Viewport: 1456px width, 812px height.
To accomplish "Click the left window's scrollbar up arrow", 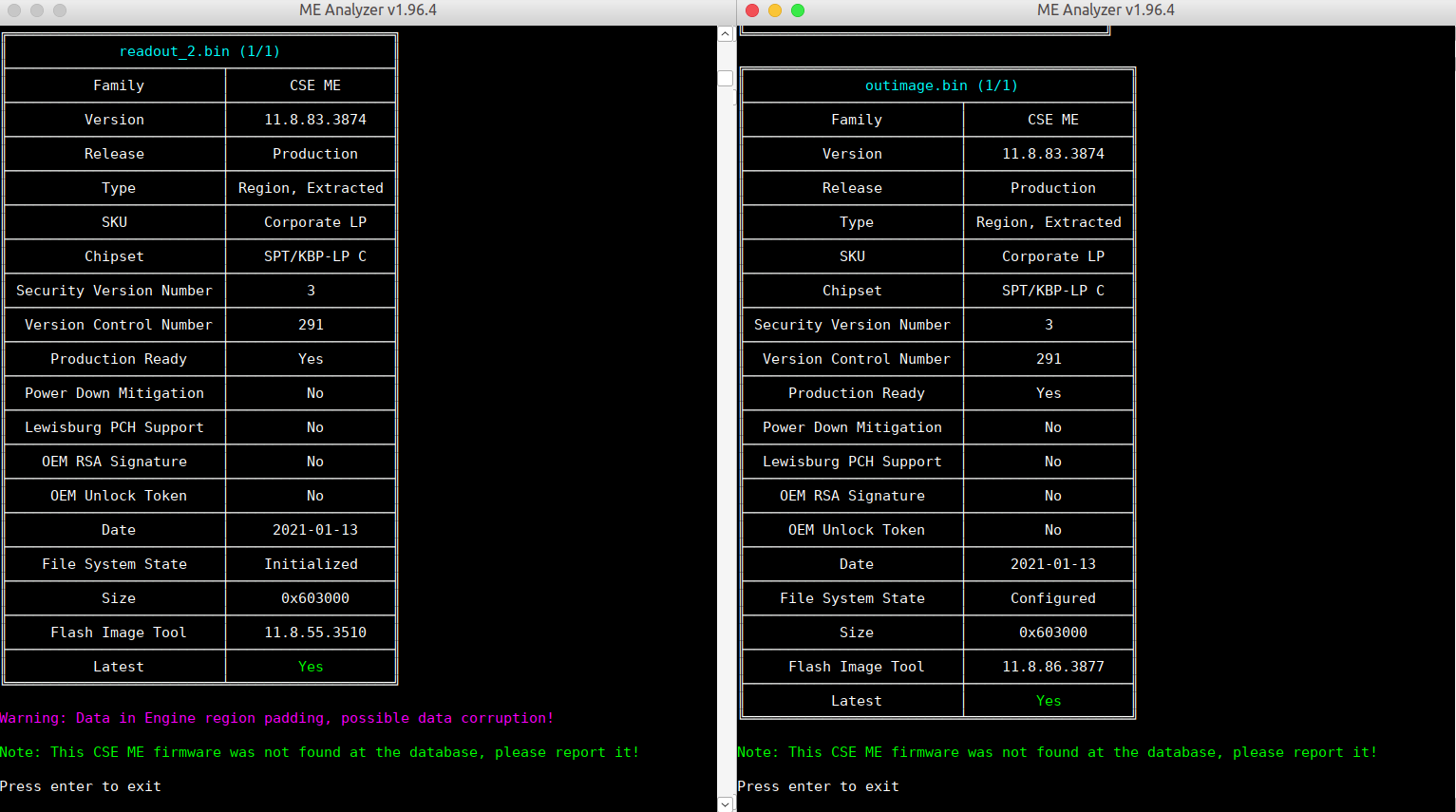I will [726, 34].
